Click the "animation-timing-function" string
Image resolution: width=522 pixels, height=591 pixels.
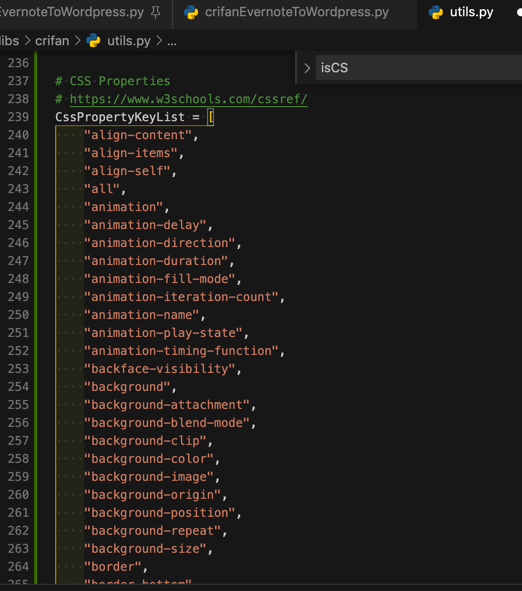pos(181,351)
